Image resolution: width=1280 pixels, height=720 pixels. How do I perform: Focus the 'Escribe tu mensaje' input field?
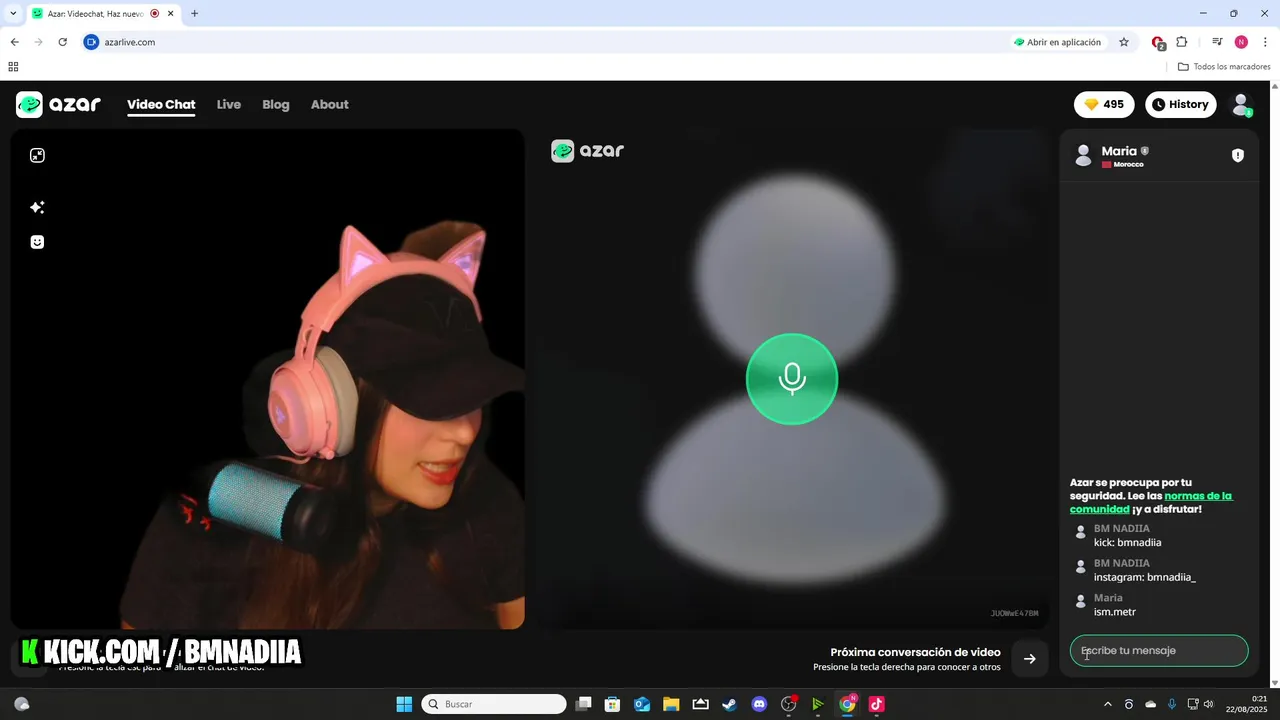pos(1159,650)
